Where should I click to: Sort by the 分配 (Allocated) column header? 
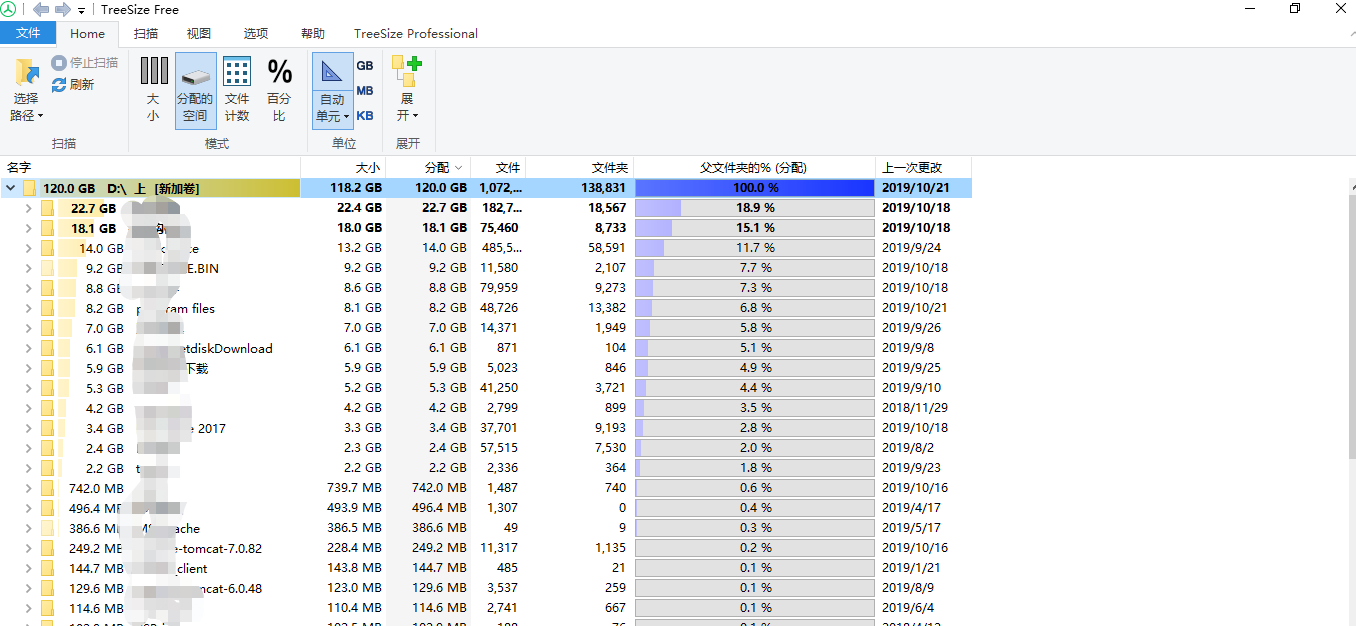coord(428,167)
